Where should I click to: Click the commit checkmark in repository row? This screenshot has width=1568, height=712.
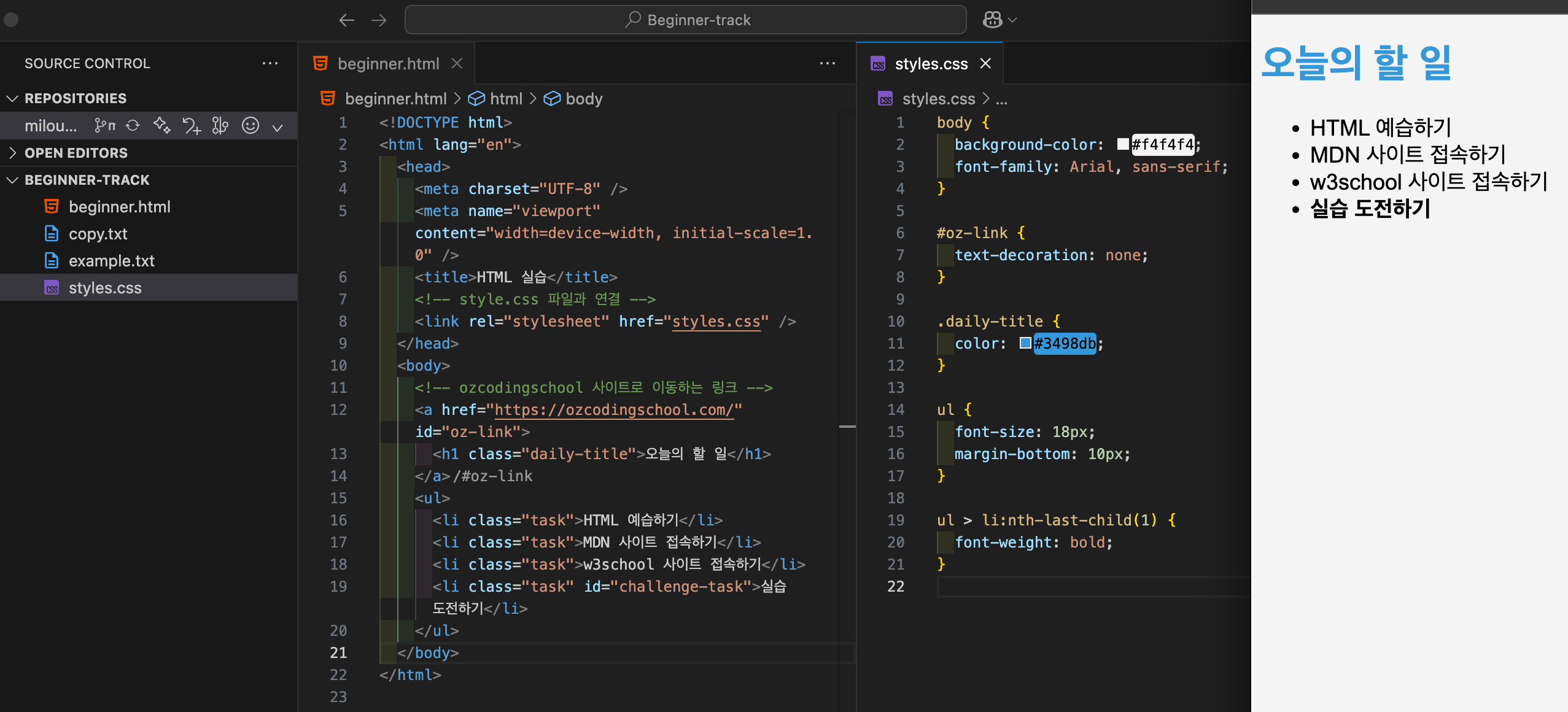point(278,127)
